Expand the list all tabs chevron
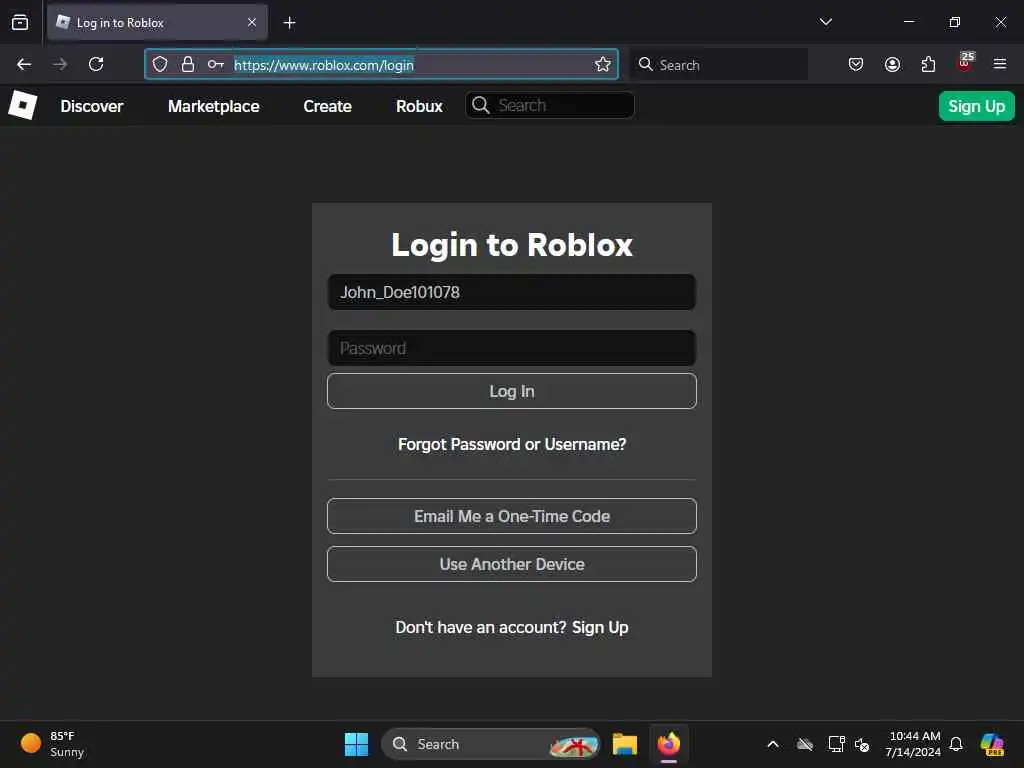Screen dimensions: 1024x768 [825, 22]
